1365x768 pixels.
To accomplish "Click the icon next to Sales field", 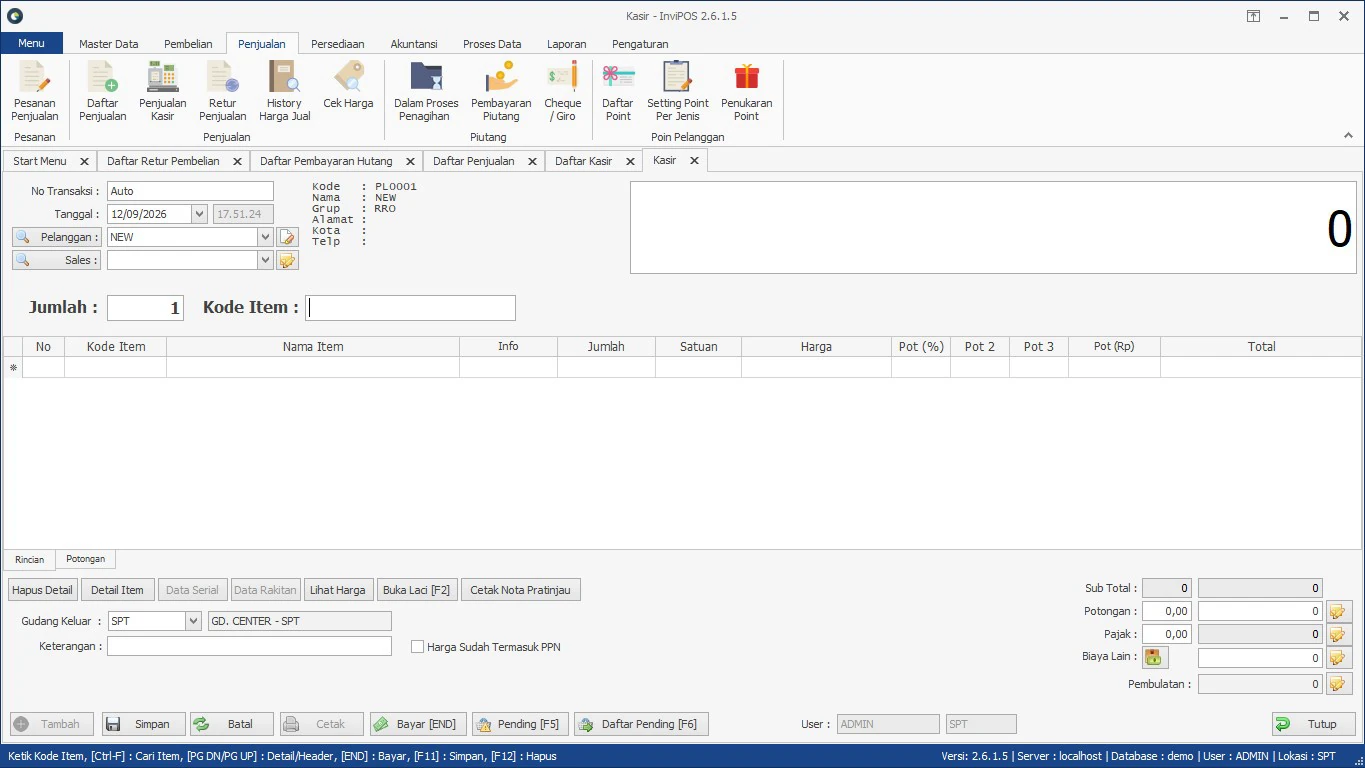I will 288,260.
